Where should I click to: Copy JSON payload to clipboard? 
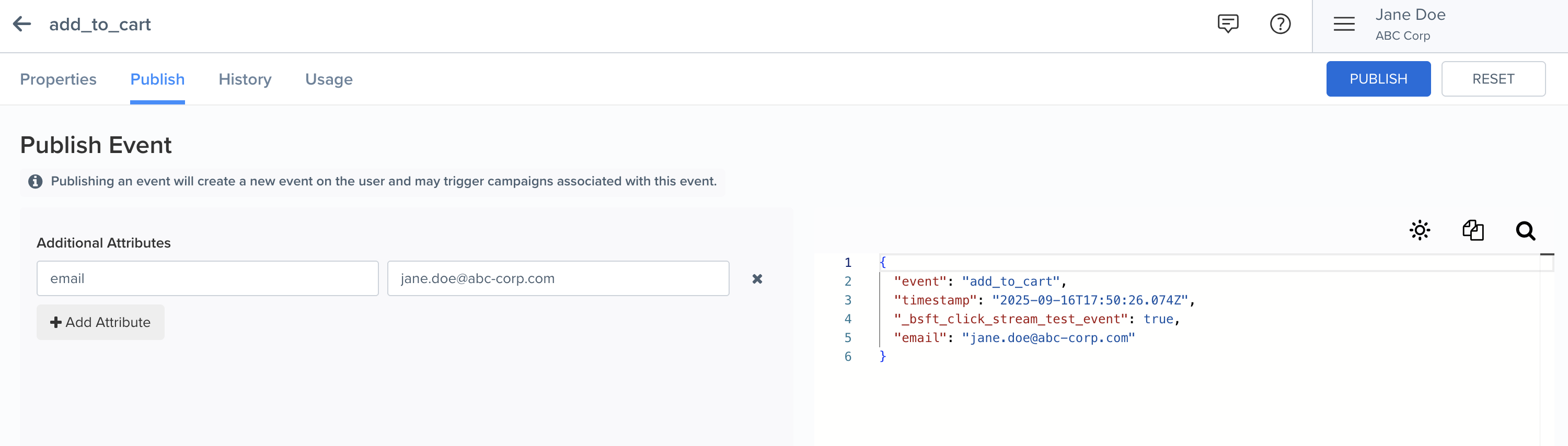pos(1473,231)
